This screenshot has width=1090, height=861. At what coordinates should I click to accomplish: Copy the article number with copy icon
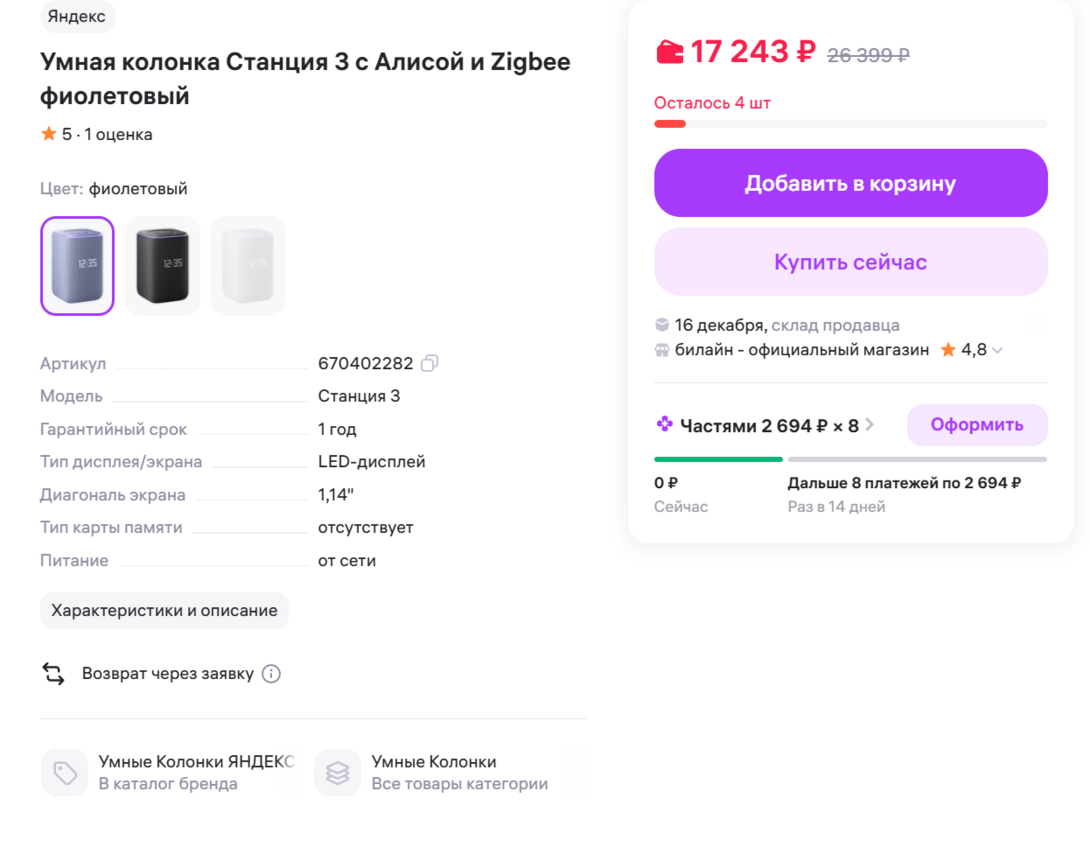coord(429,363)
